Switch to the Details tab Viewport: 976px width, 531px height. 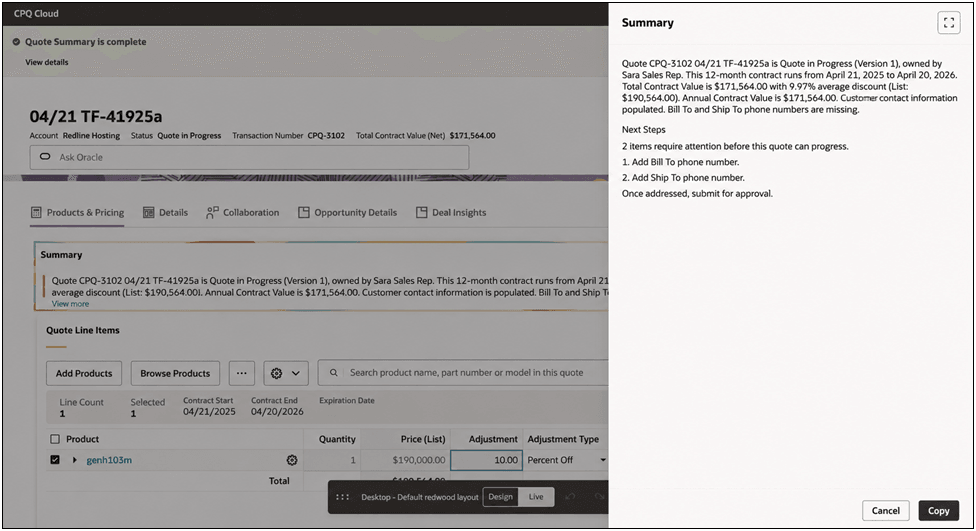click(x=165, y=213)
